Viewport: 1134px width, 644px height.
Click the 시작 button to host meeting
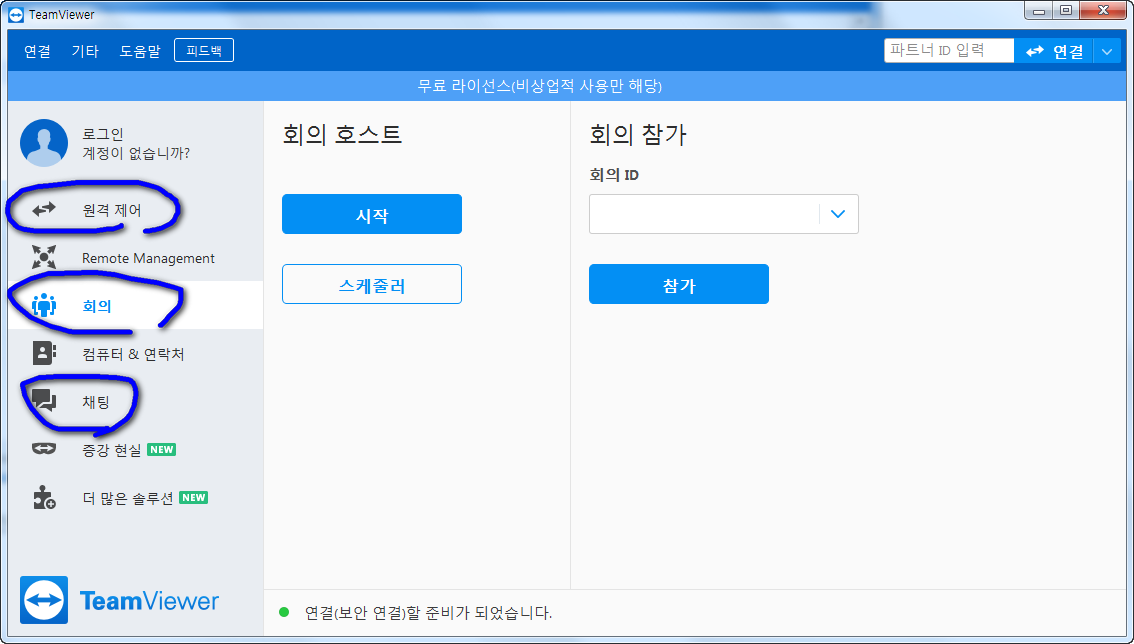pyautogui.click(x=372, y=214)
